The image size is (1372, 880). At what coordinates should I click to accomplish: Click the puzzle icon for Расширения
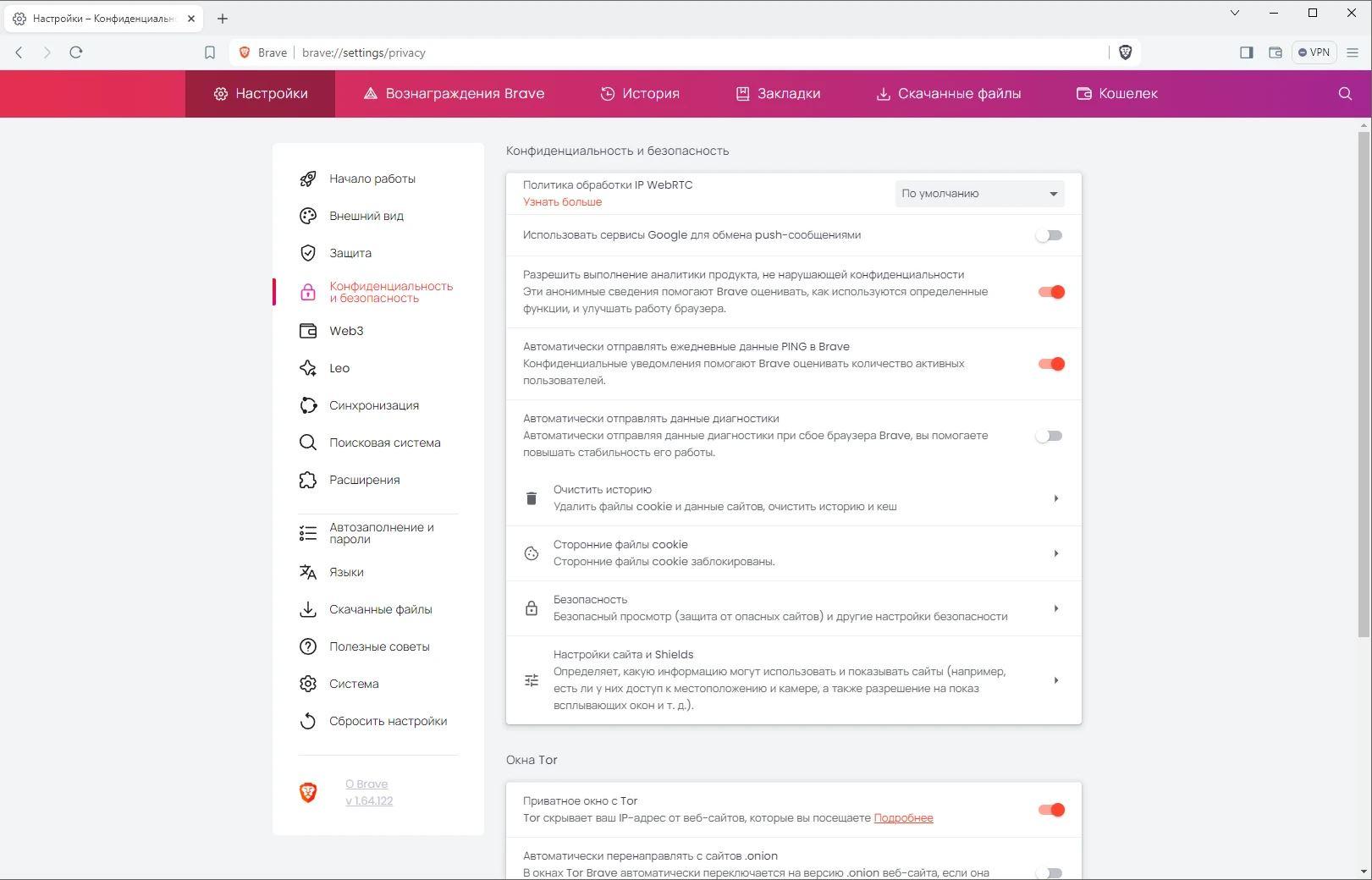click(308, 480)
